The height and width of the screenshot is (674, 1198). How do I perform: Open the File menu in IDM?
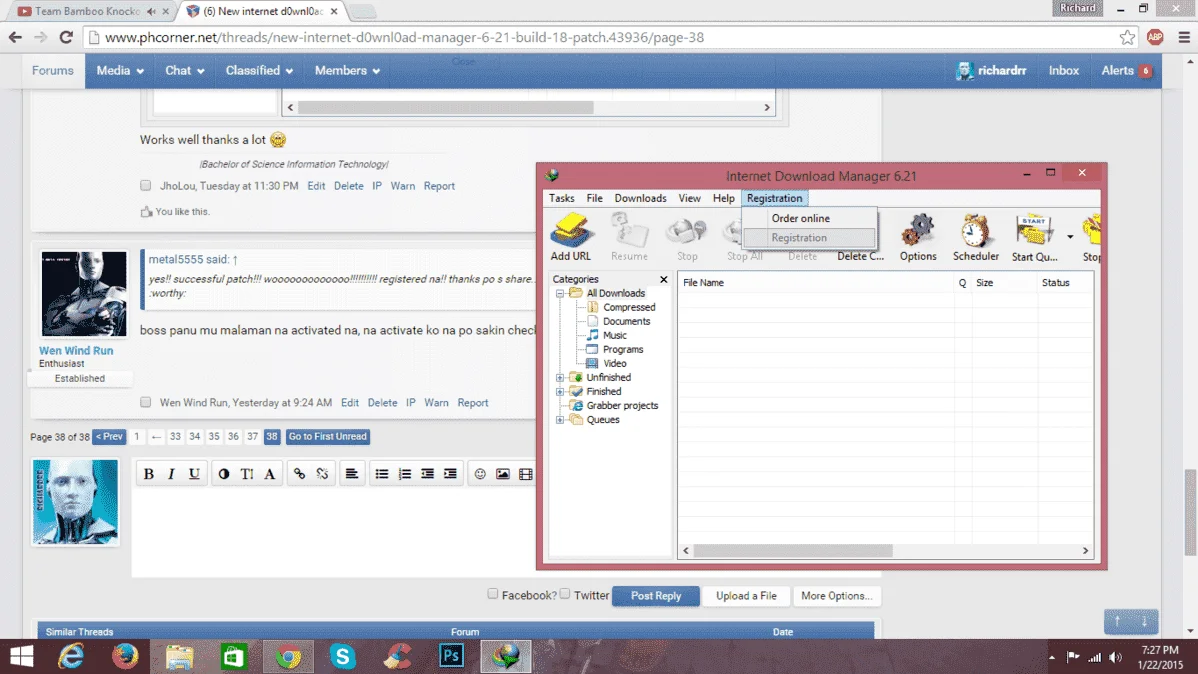pyautogui.click(x=594, y=198)
